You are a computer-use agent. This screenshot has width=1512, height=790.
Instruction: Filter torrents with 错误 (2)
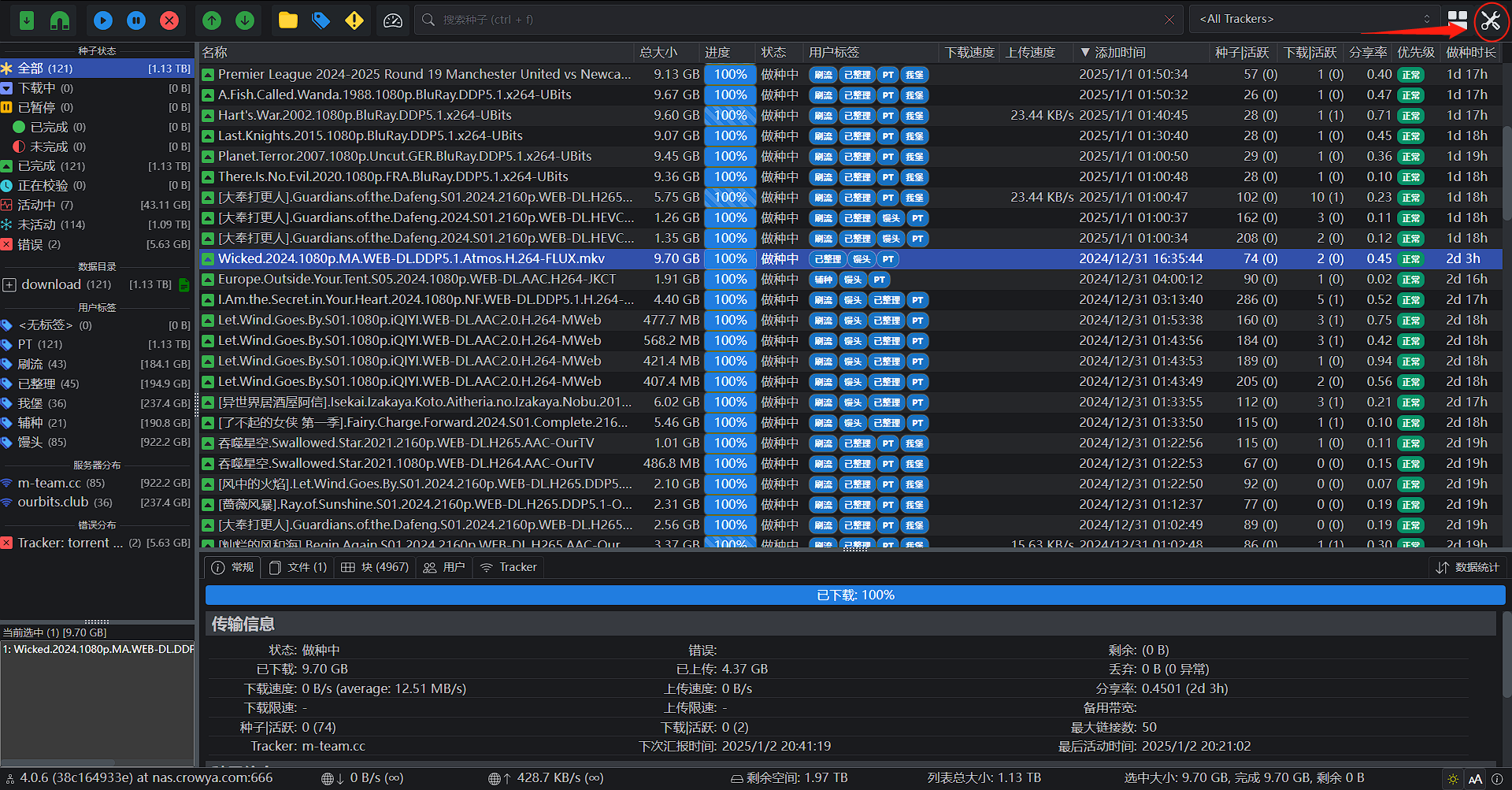coord(96,244)
